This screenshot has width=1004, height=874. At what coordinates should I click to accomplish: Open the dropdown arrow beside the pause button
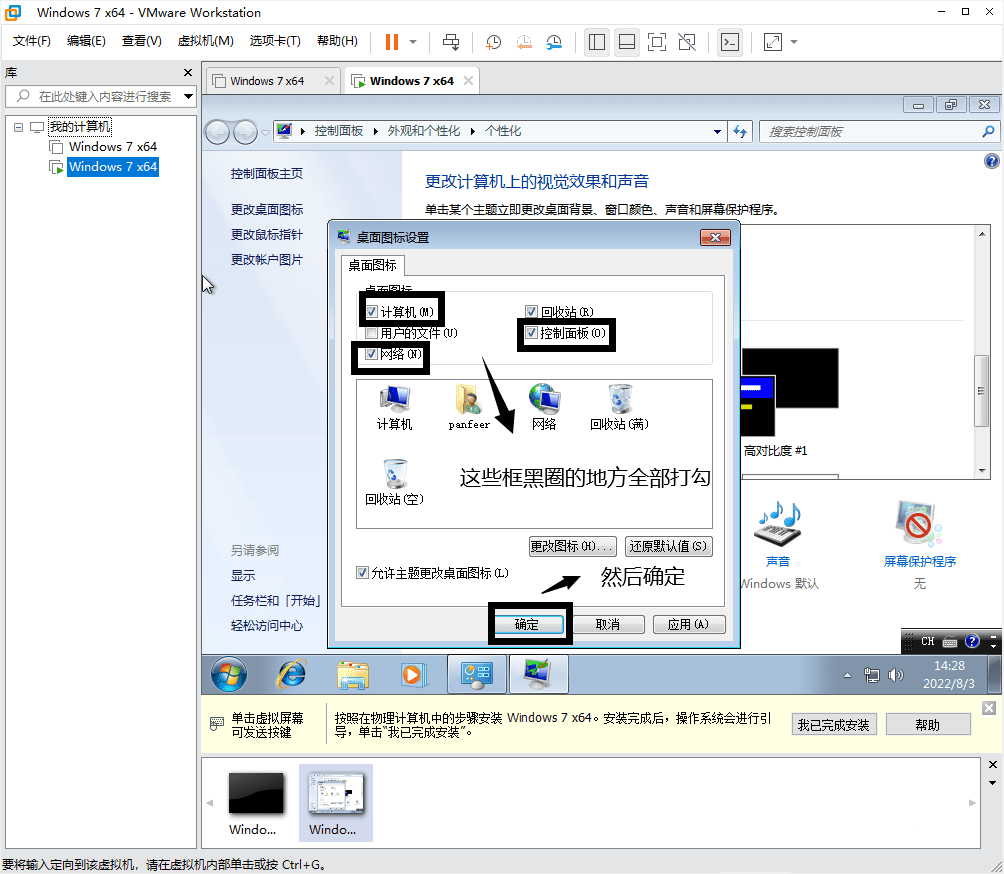point(413,42)
